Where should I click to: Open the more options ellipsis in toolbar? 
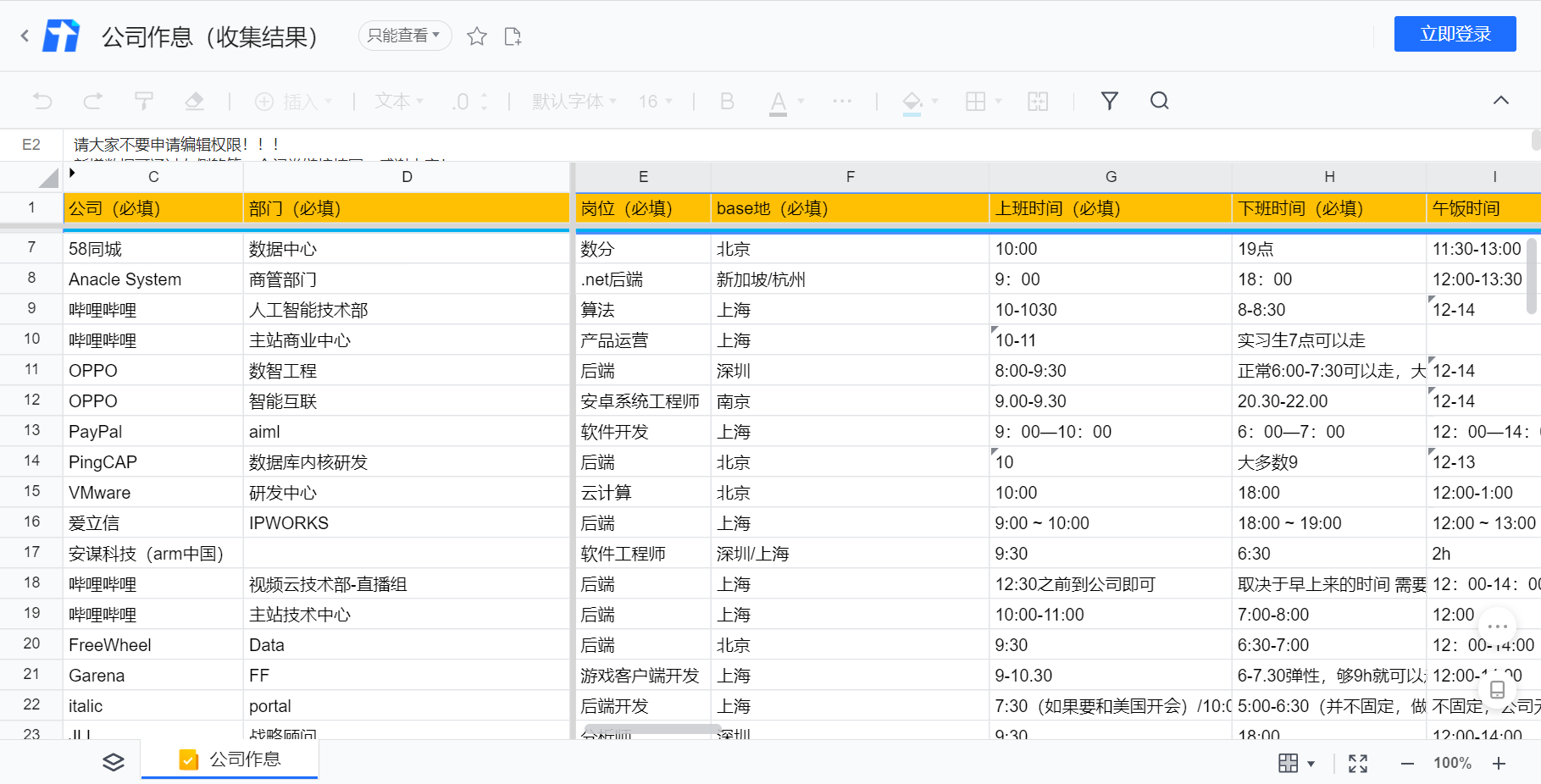click(842, 102)
